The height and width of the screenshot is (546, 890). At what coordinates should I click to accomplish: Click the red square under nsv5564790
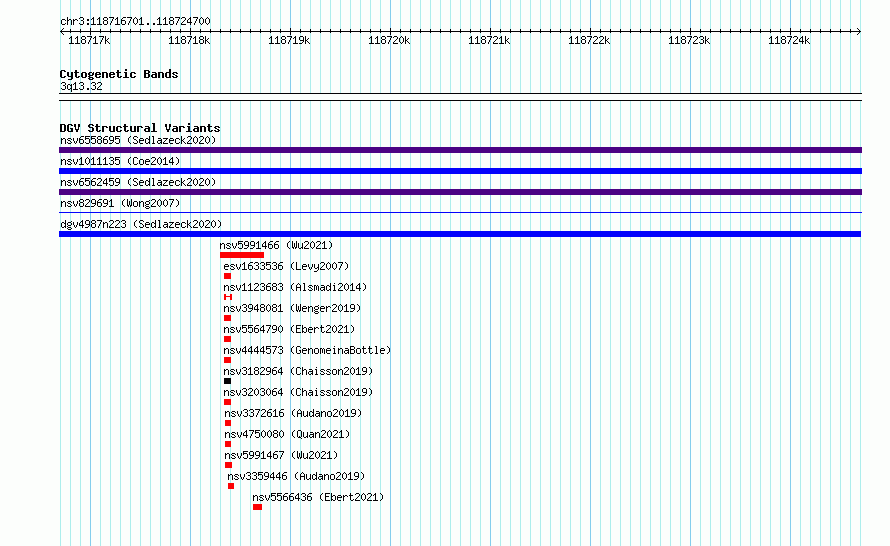pyautogui.click(x=227, y=339)
